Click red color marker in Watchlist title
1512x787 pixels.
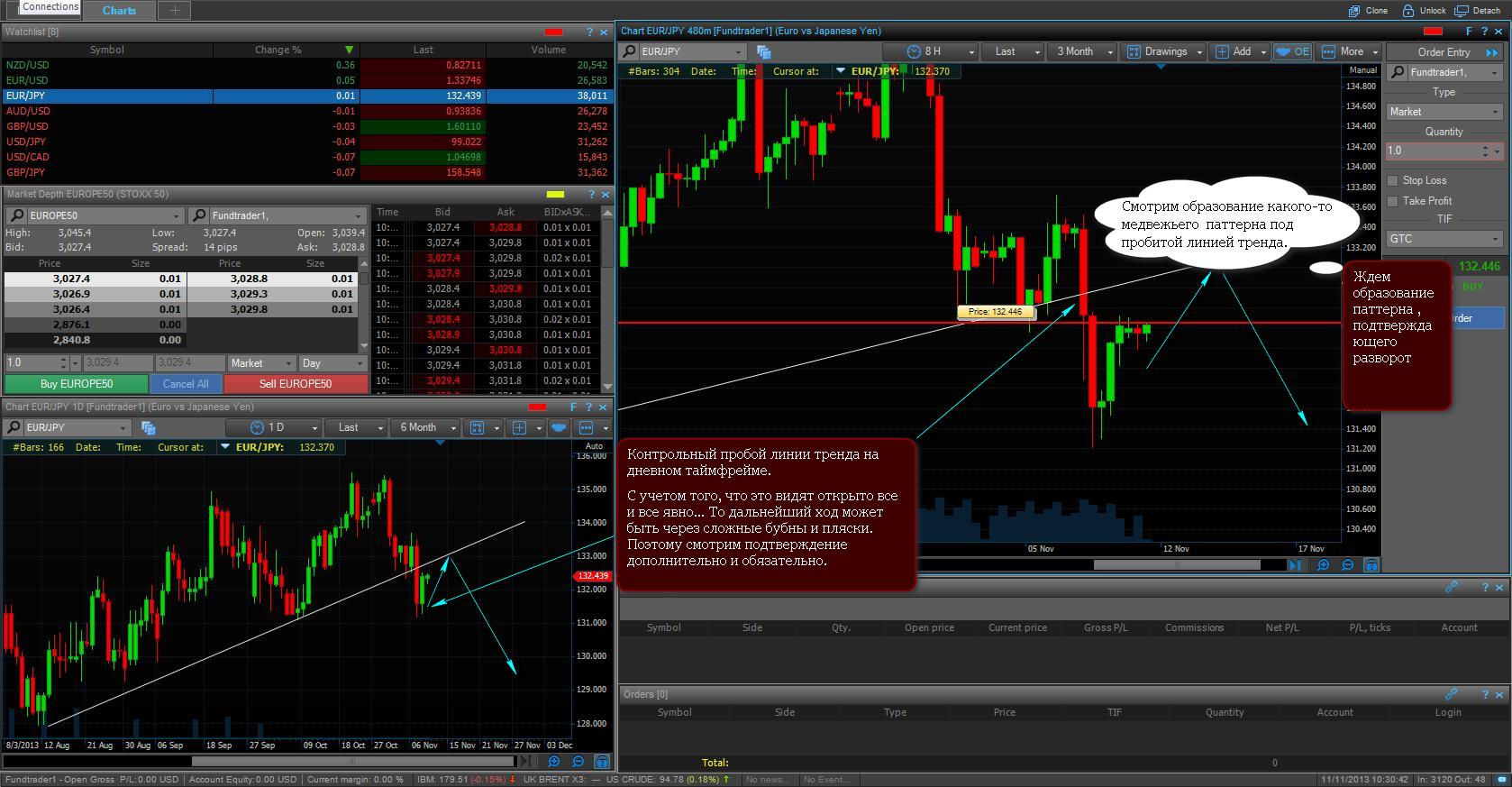553,32
